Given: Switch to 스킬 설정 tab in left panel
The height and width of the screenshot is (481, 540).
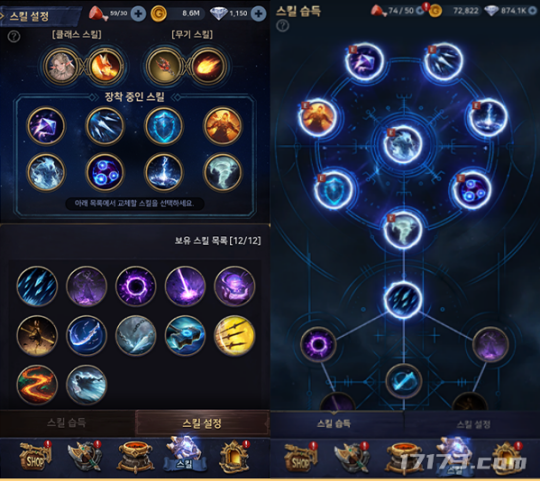Looking at the screenshot, I should 202,423.
